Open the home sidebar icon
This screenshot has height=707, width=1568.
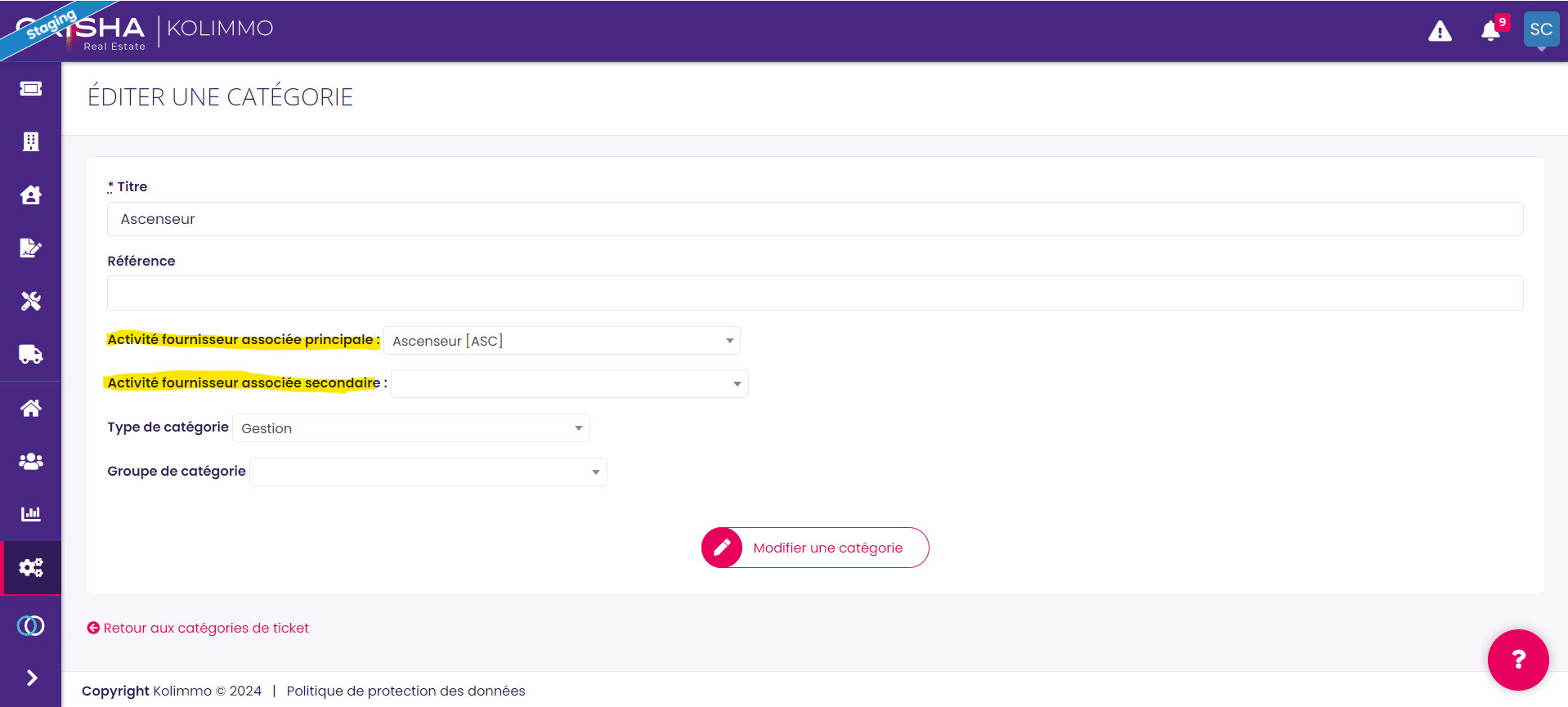[x=31, y=408]
